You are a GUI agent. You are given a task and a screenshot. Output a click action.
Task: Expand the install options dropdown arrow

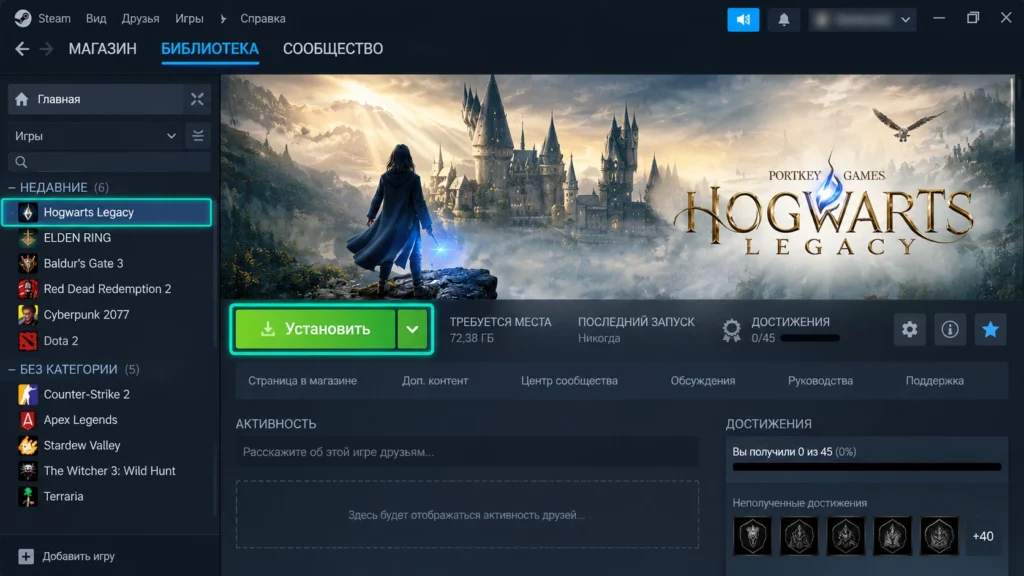tap(412, 329)
